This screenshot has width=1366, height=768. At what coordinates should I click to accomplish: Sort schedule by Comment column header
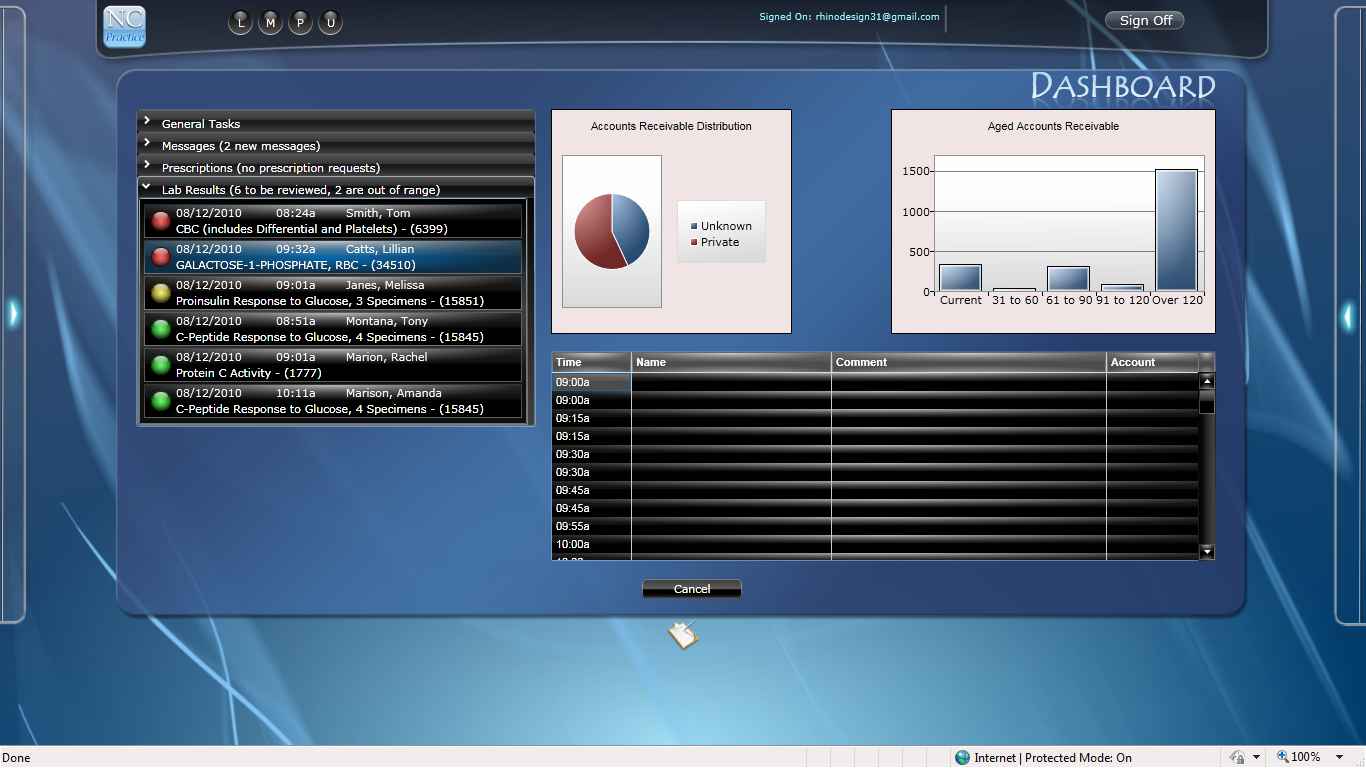coord(969,362)
